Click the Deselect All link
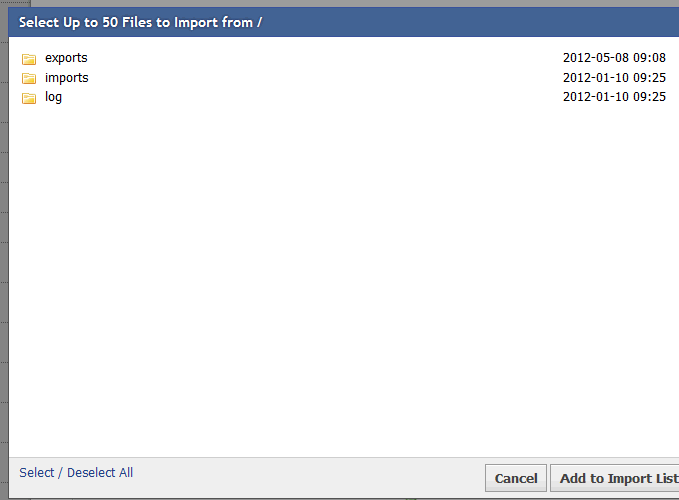Viewport: 679px width, 500px height. coord(100,473)
